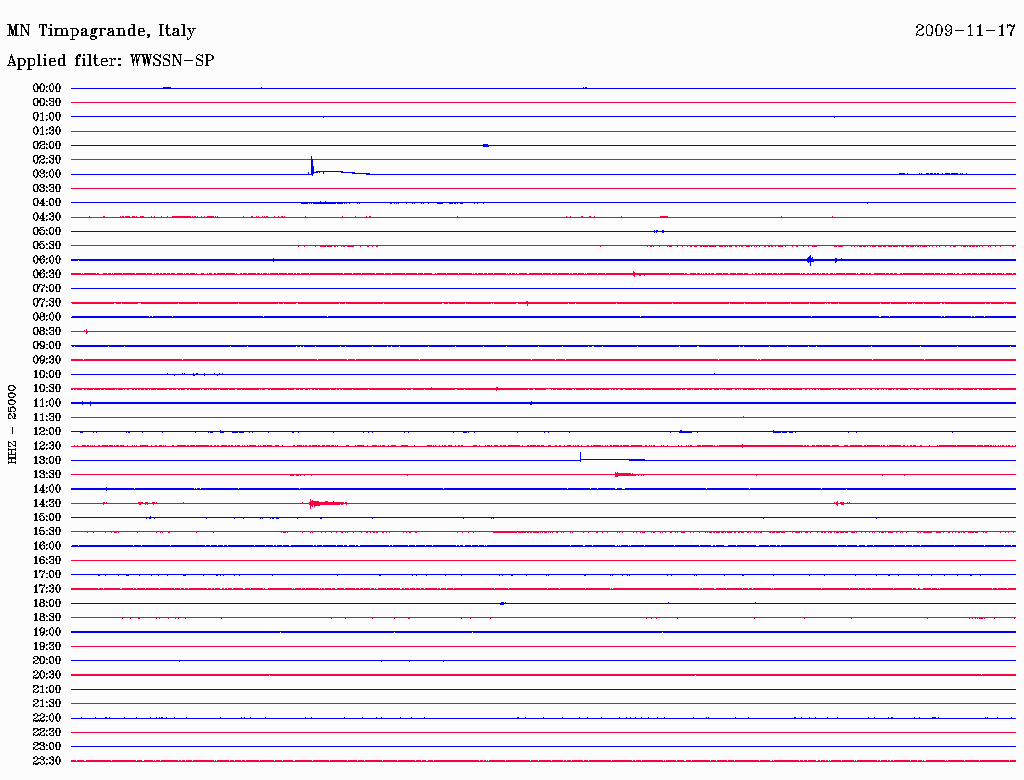This screenshot has width=1024, height=780.
Task: Click the 04:30 time label
Action: pyautogui.click(x=47, y=217)
